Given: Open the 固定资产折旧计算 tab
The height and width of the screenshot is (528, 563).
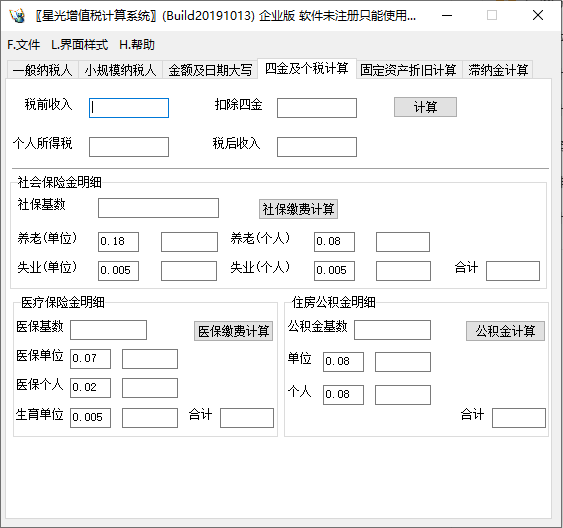Looking at the screenshot, I should point(408,70).
